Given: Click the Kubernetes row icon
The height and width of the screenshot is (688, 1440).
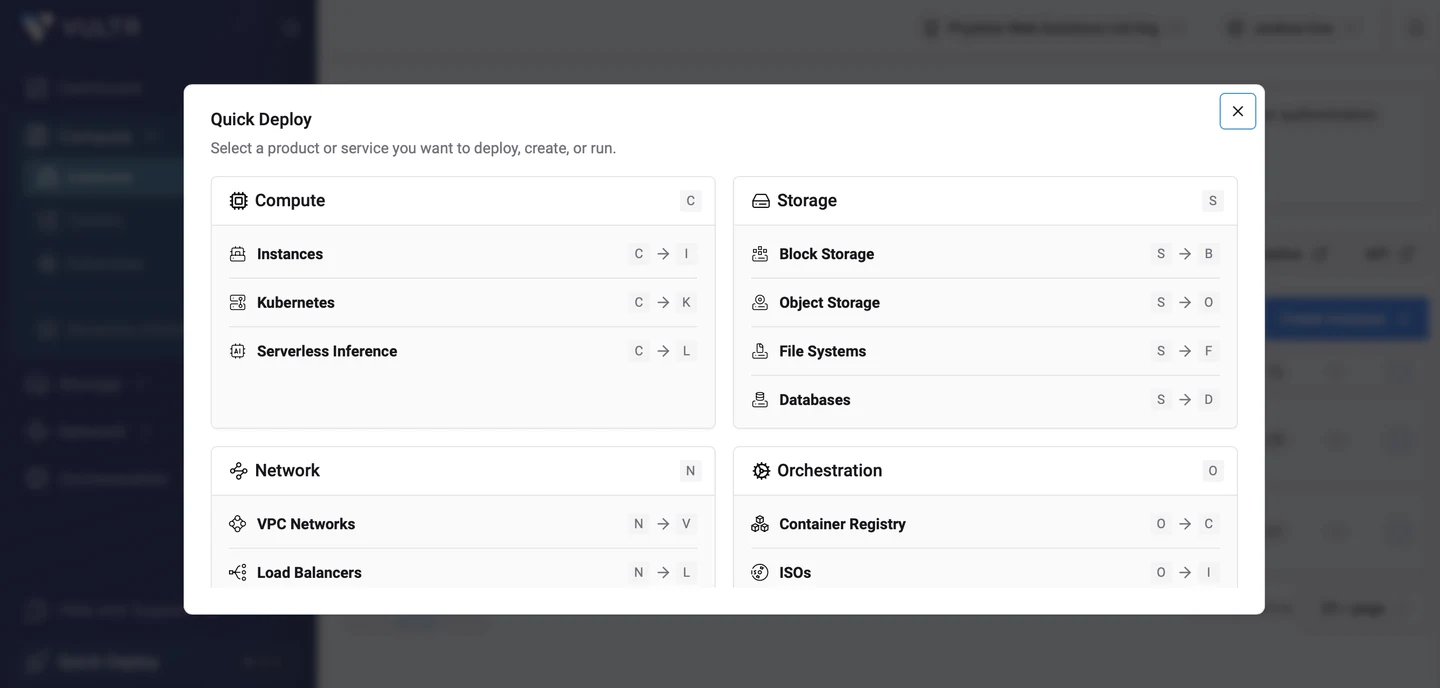Looking at the screenshot, I should pos(238,302).
